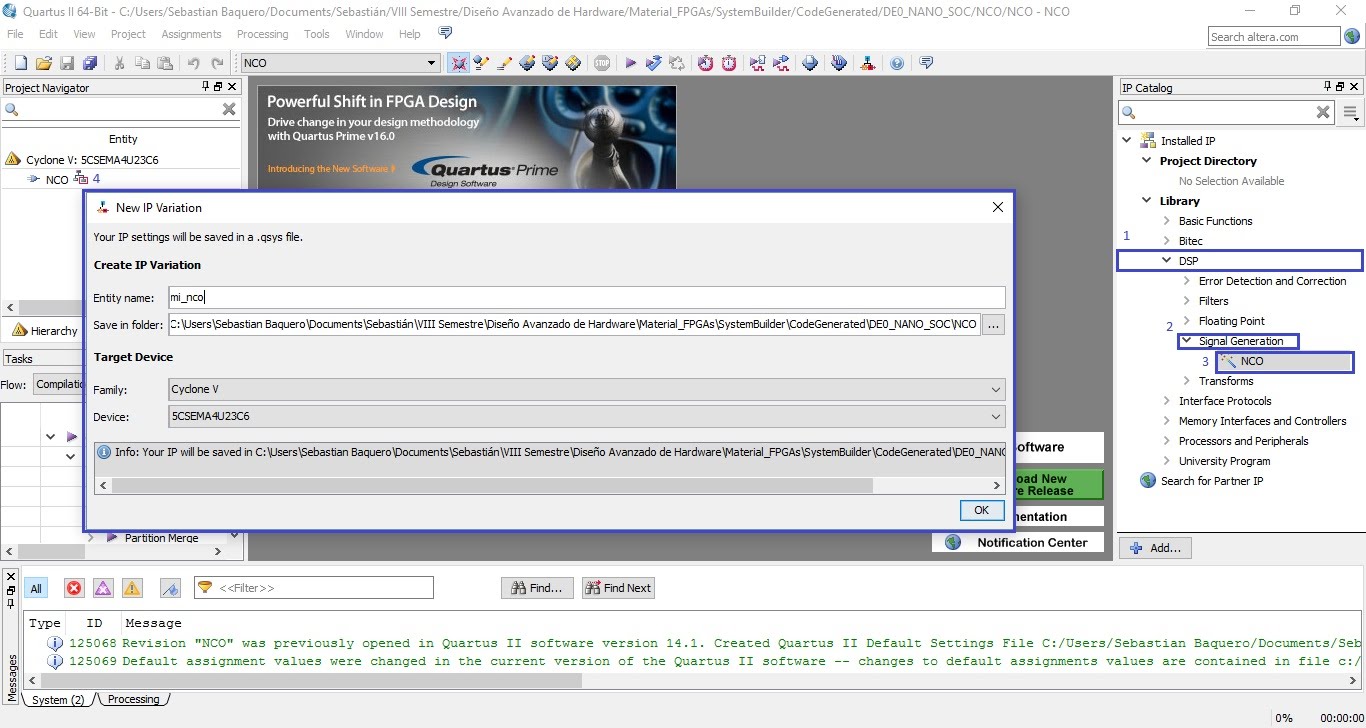This screenshot has width=1366, height=728.
Task: Expand Memory Interfaces and Controllers
Action: tap(1167, 421)
